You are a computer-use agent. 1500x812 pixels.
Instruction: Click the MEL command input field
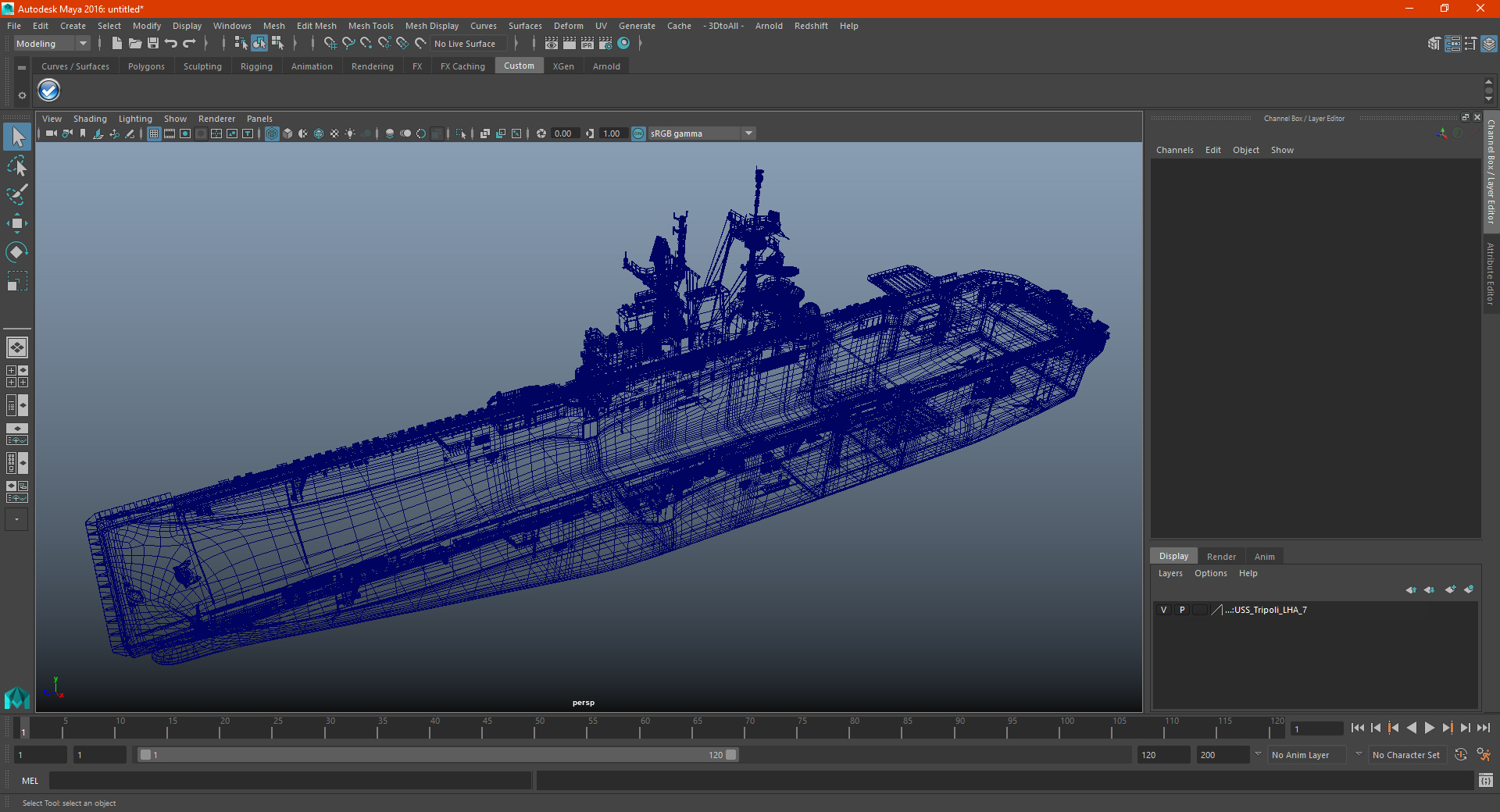click(291, 781)
